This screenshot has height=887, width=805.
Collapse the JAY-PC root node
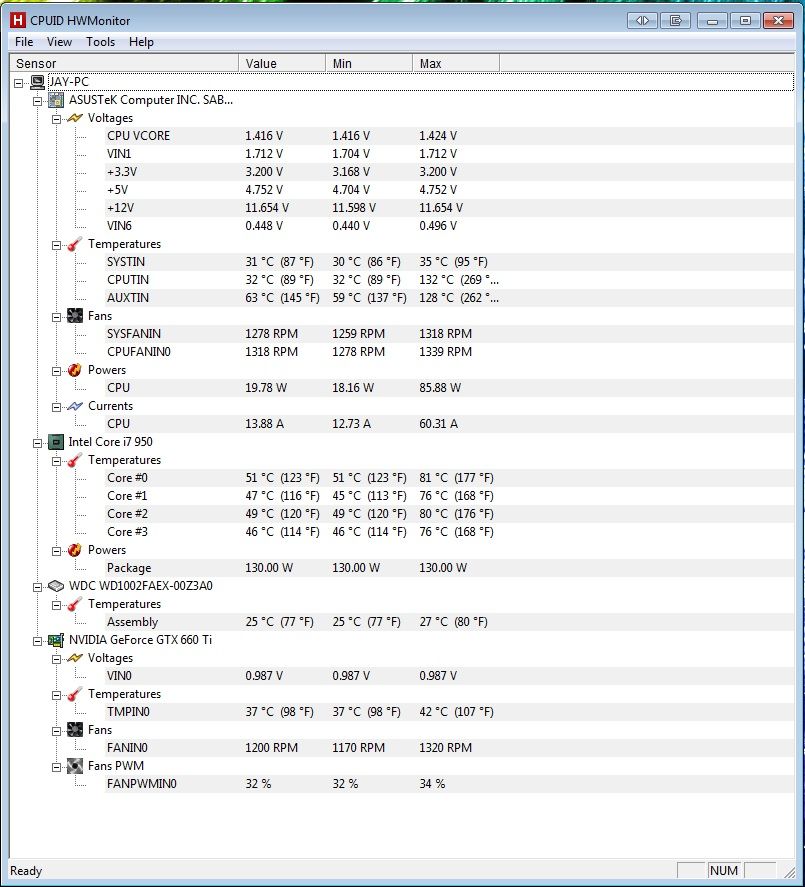(19, 83)
